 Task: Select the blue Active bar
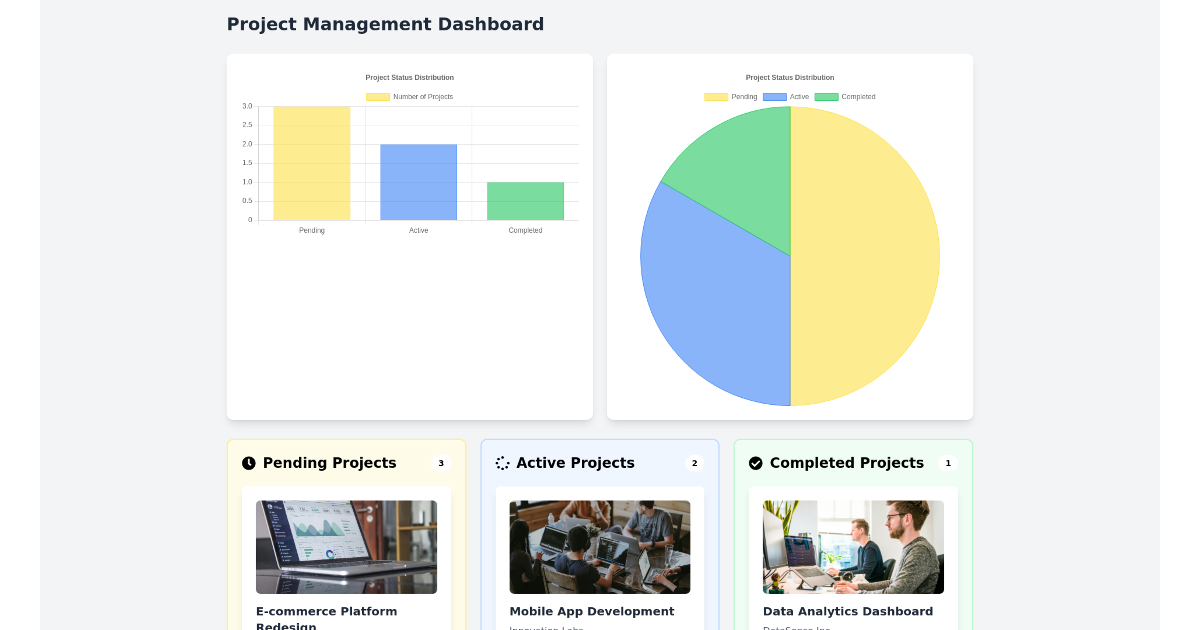(418, 182)
